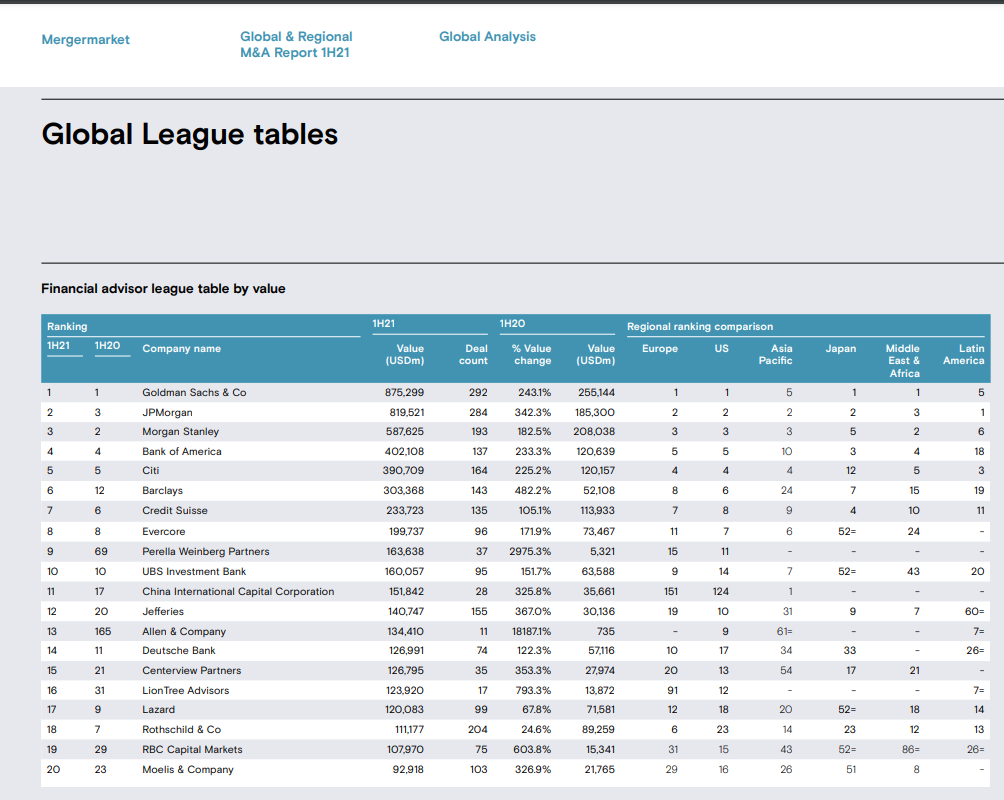The width and height of the screenshot is (1004, 800).
Task: Click the Mergermarket header link
Action: click(x=86, y=39)
